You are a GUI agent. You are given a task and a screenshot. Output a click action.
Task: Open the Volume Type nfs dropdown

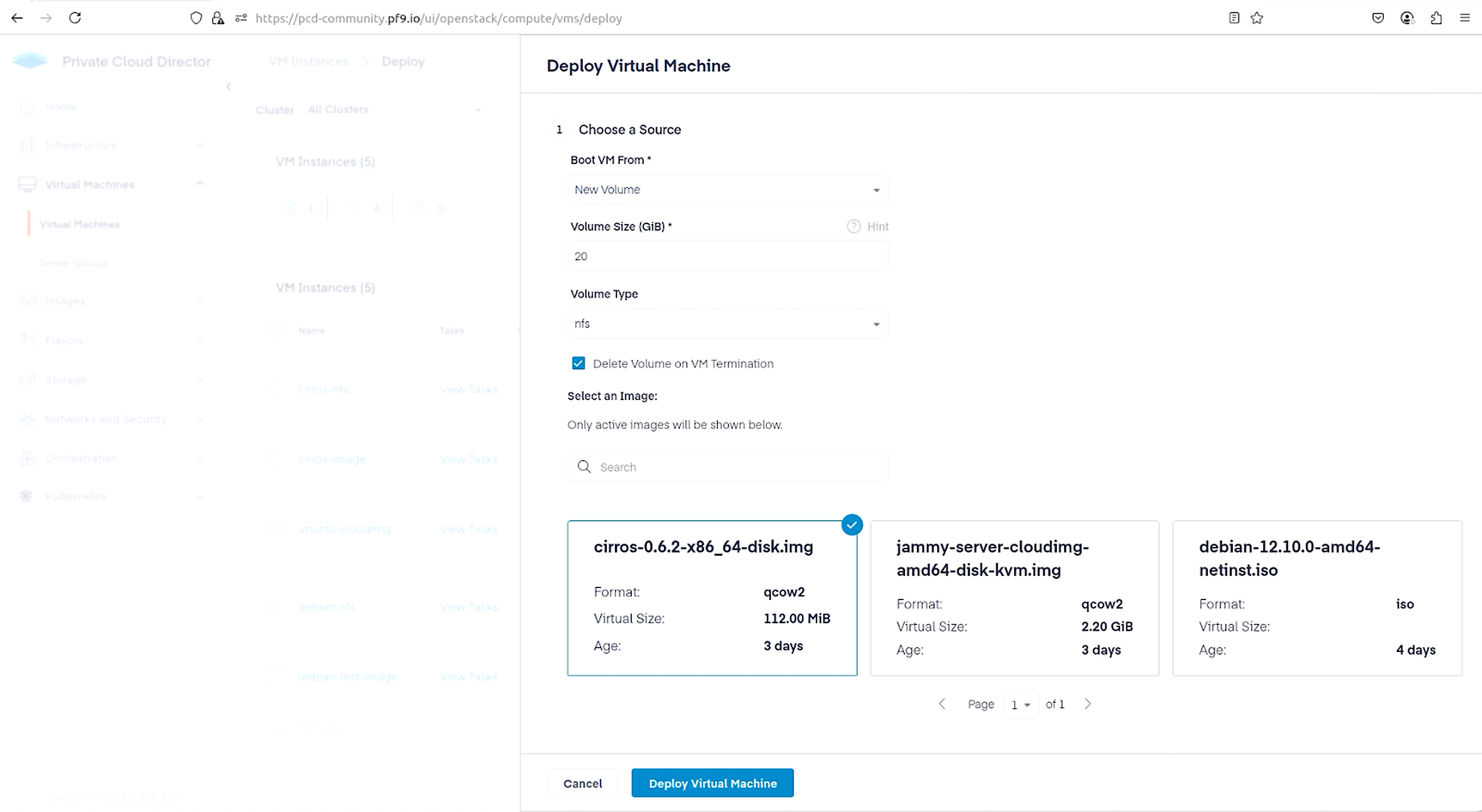pyautogui.click(x=727, y=324)
